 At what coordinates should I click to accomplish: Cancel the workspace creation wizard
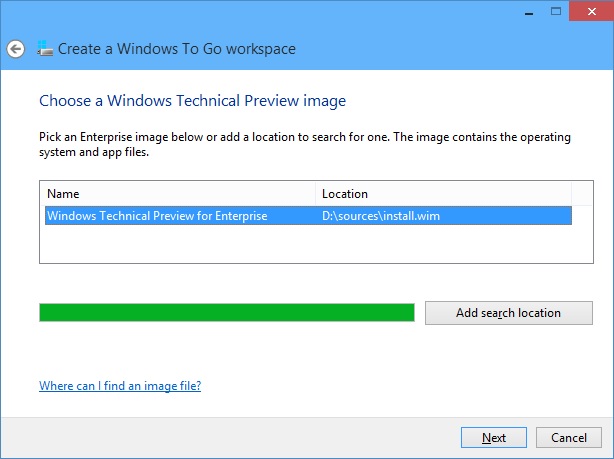point(569,437)
